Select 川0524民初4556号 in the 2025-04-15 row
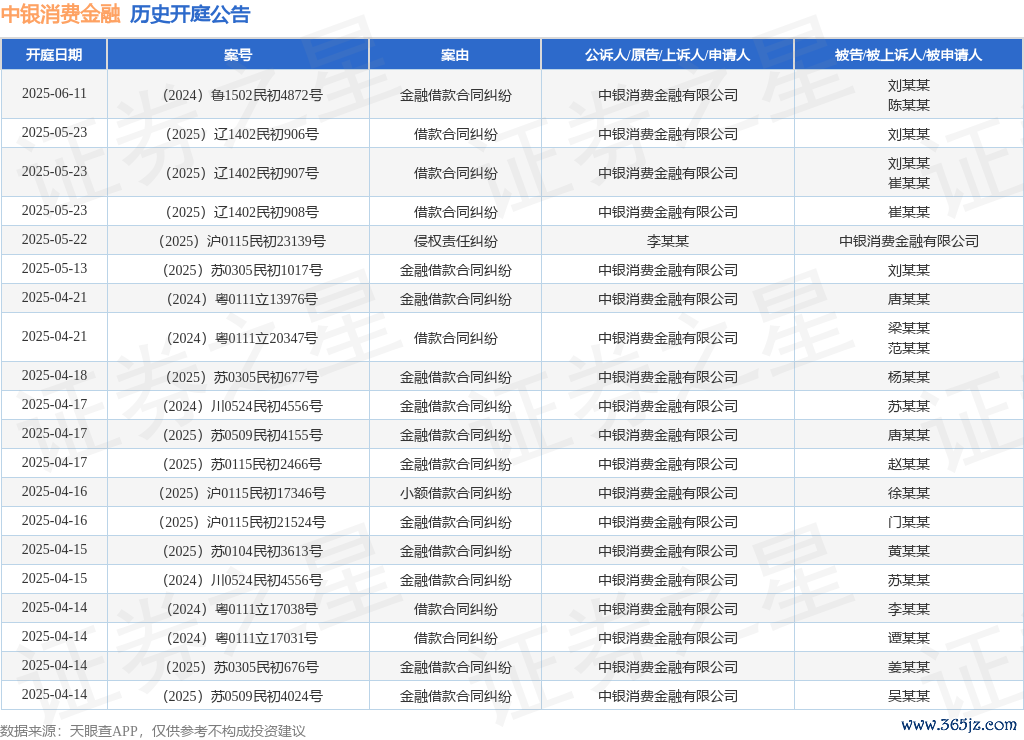This screenshot has height=740, width=1024. 242,580
